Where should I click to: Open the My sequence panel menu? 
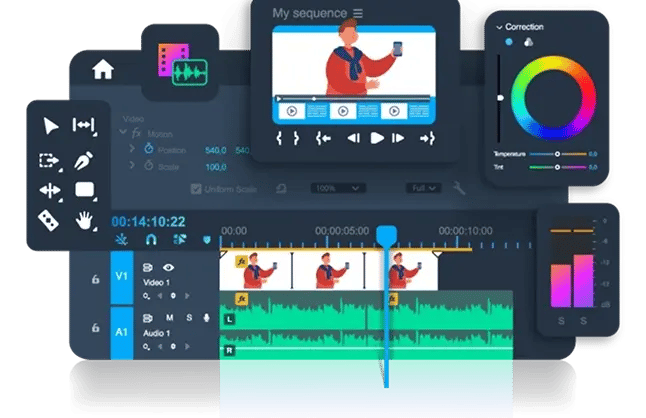point(358,14)
